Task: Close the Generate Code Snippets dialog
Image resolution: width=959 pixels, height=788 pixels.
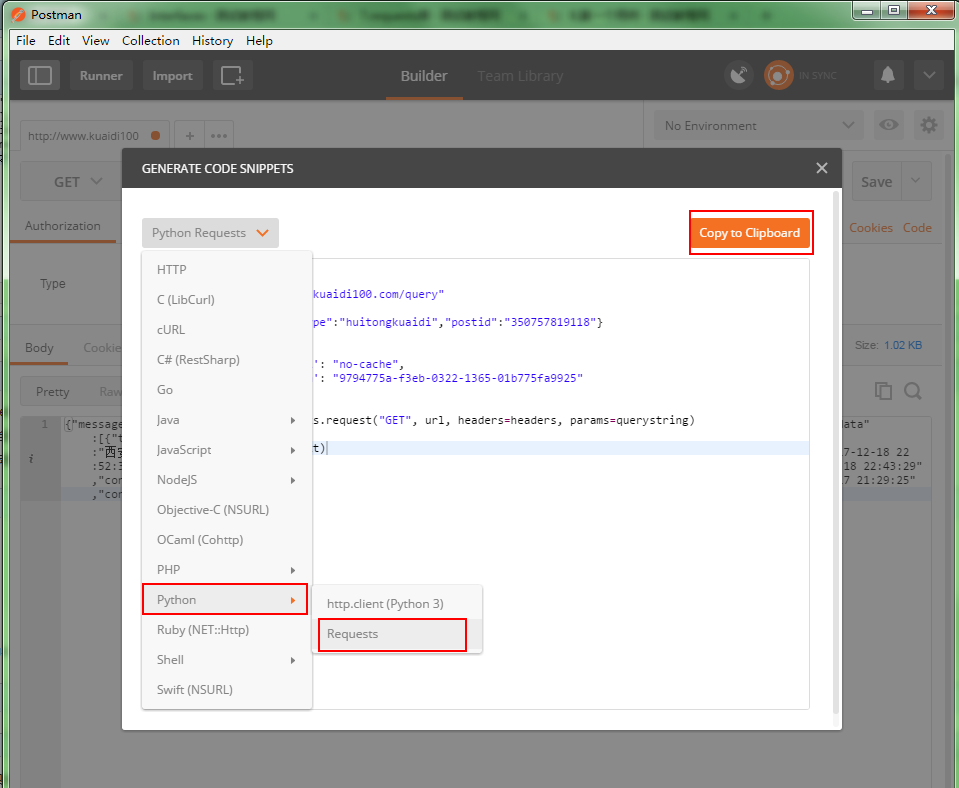Action: point(821,168)
